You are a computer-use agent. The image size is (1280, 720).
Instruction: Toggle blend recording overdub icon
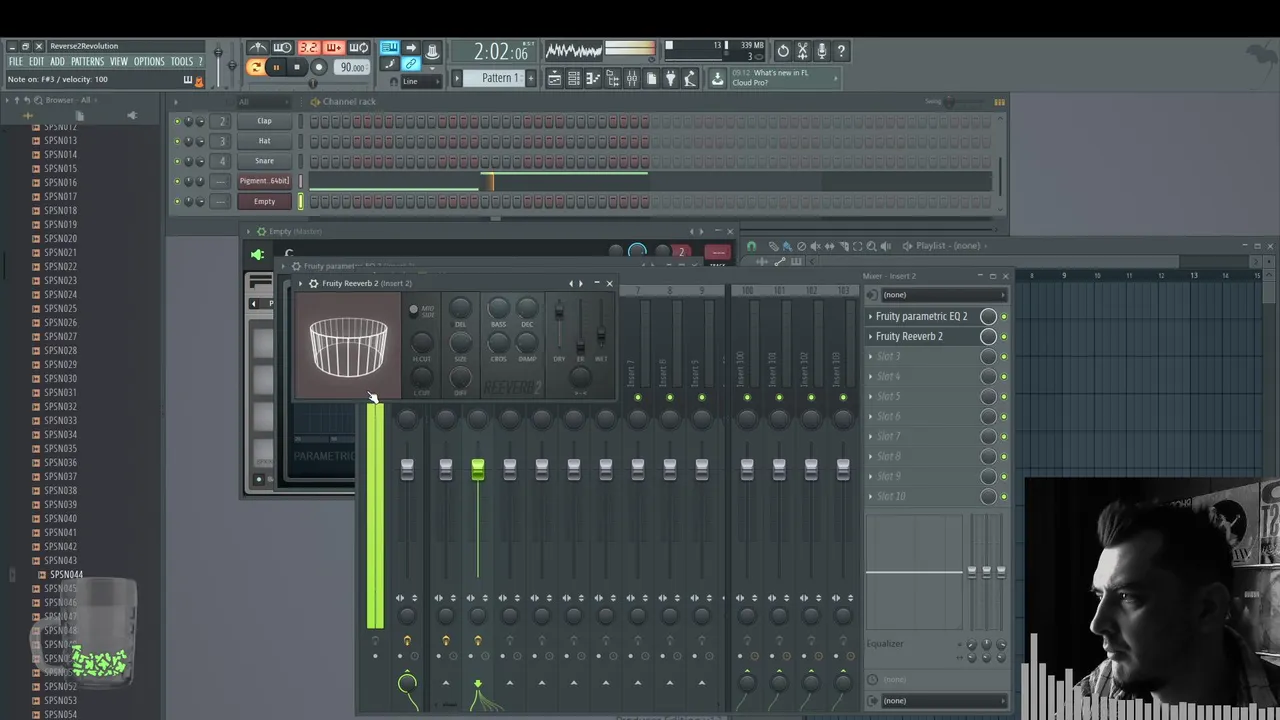pos(333,48)
